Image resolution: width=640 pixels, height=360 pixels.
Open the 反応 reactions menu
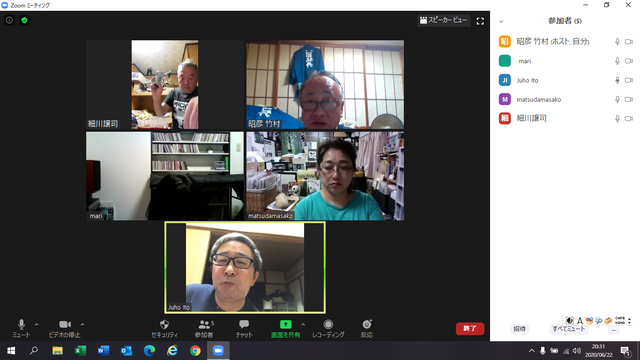pyautogui.click(x=367, y=329)
